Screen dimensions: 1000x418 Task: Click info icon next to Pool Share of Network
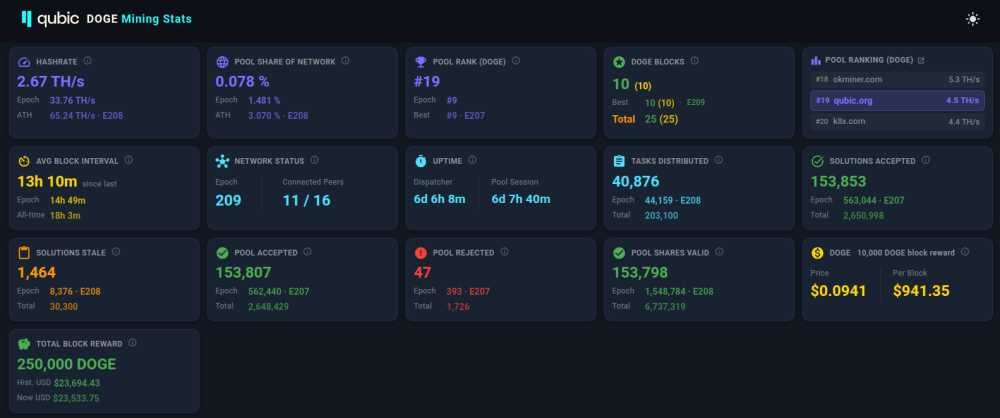pos(345,61)
